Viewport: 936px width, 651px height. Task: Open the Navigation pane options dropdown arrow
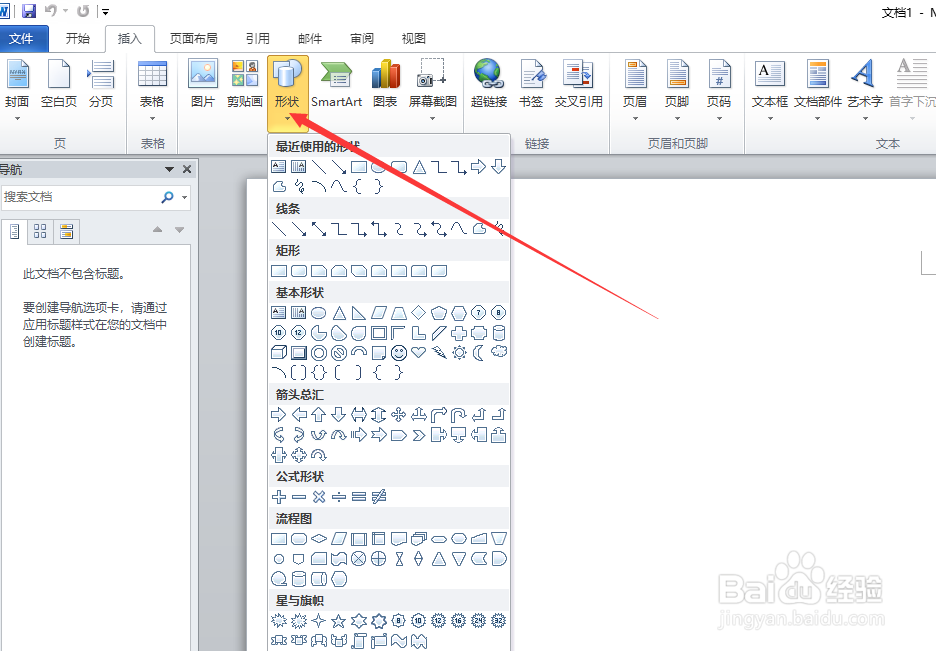tap(169, 169)
